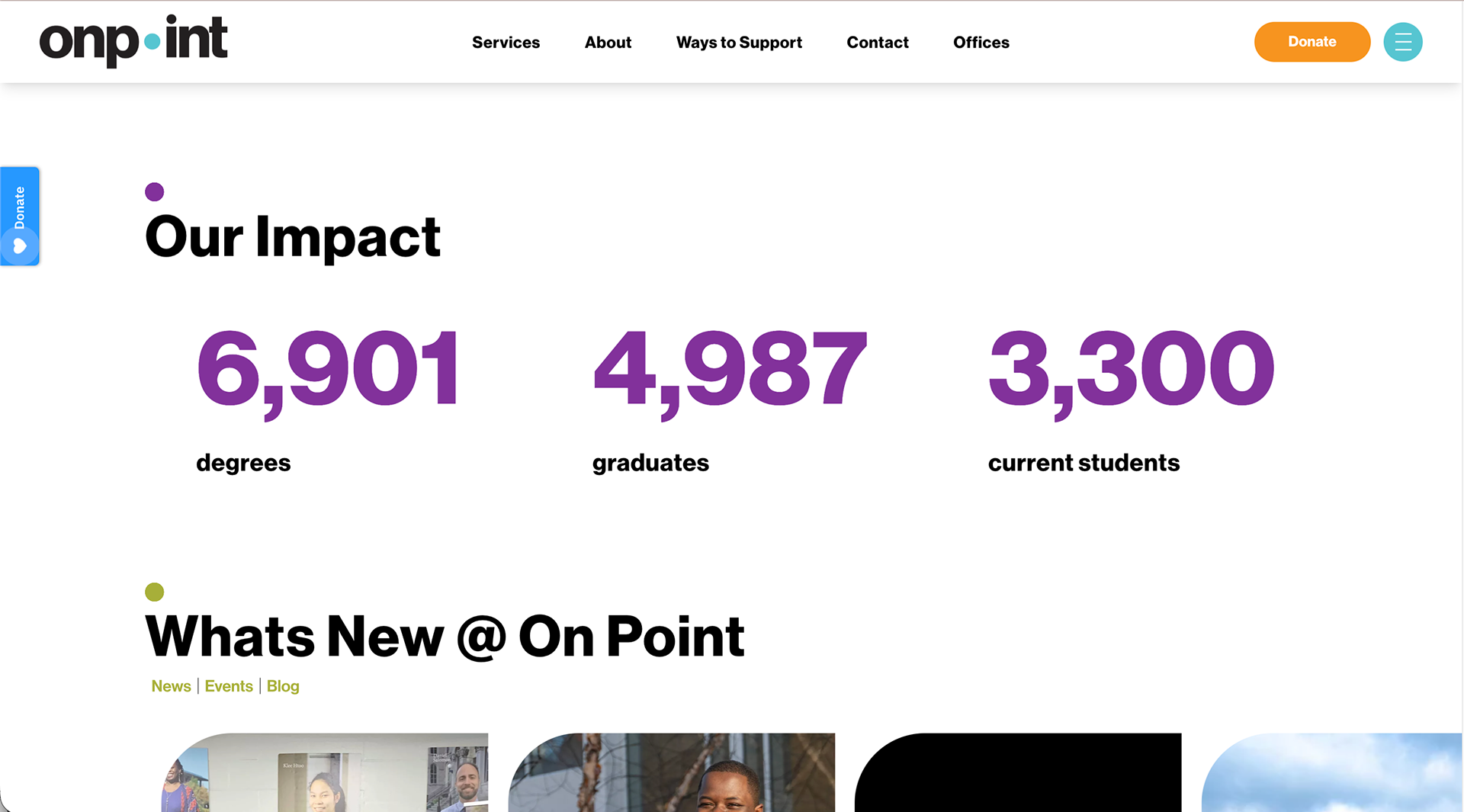This screenshot has width=1464, height=812.
Task: Navigate to the Contact page
Action: pyautogui.click(x=877, y=43)
